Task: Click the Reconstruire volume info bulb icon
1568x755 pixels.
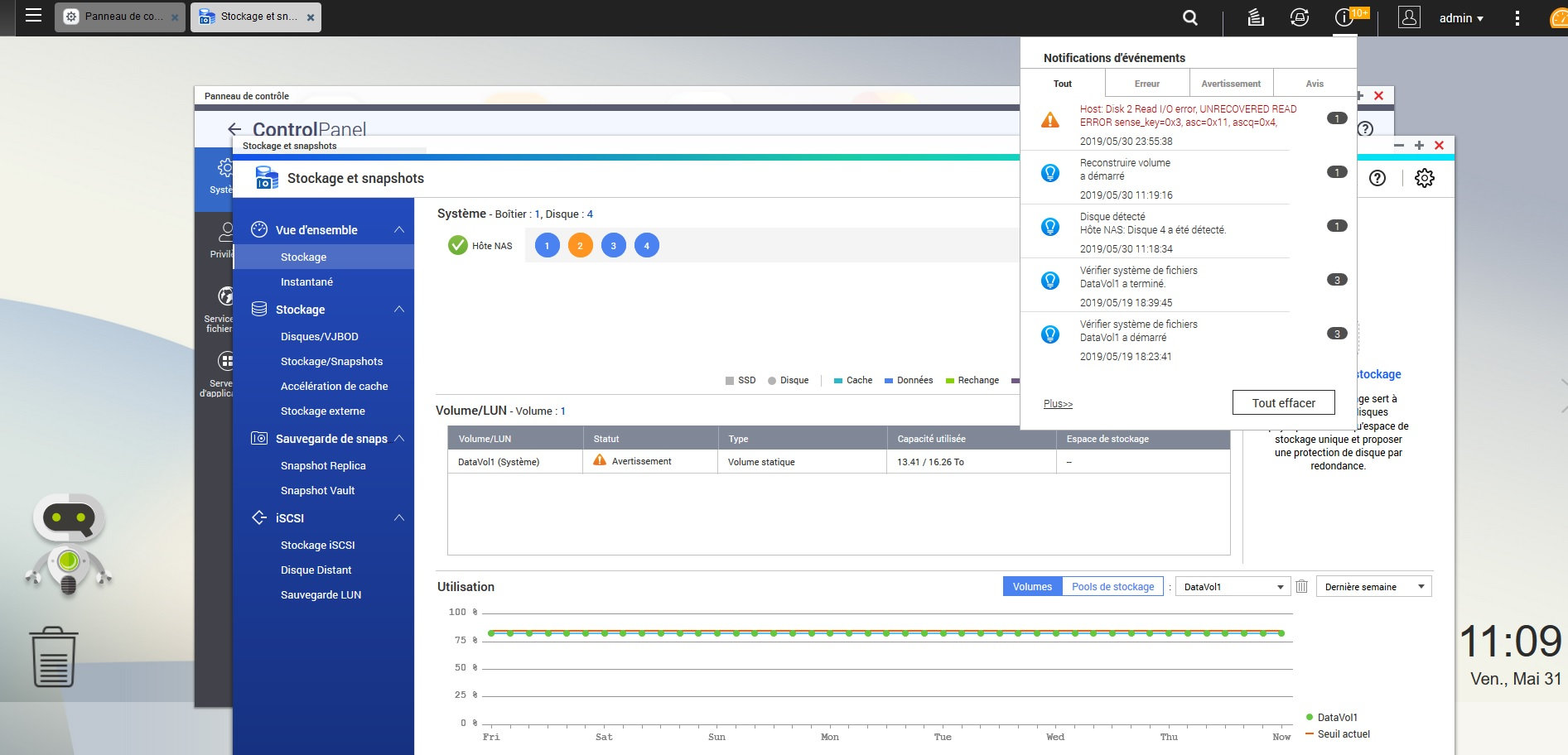Action: coord(1049,173)
